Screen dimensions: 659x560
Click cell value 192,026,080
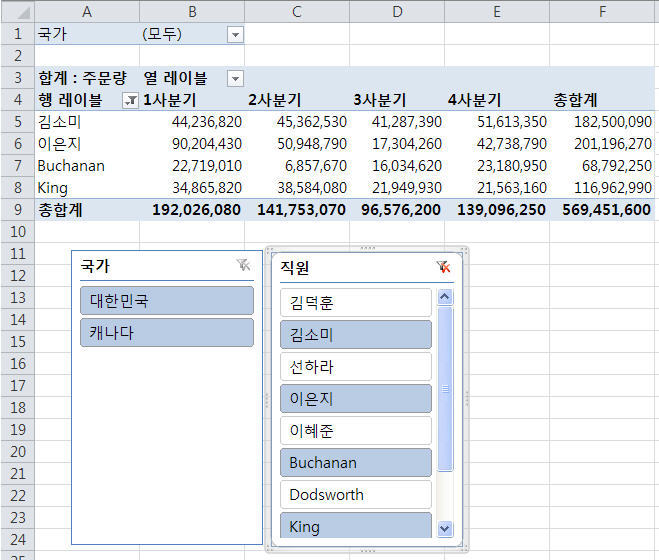pos(196,209)
